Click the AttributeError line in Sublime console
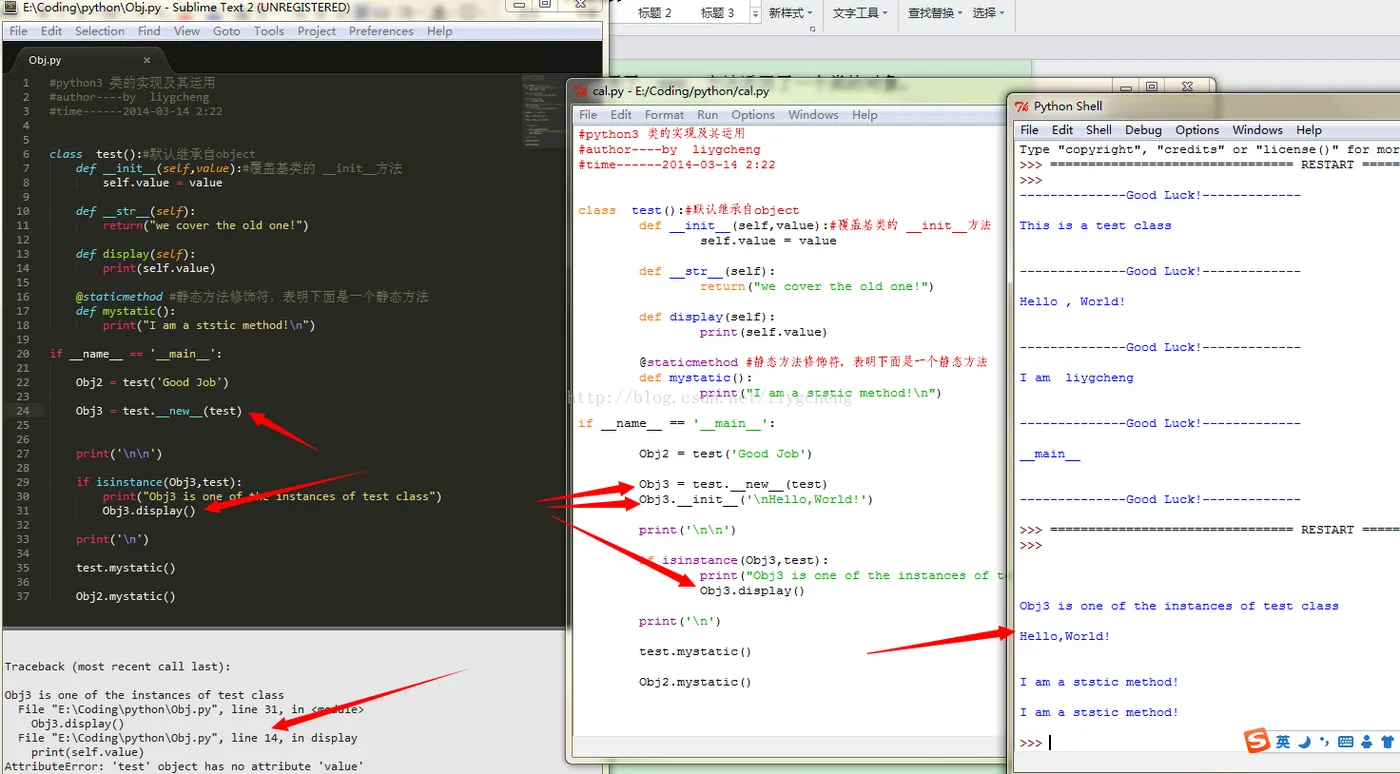The width and height of the screenshot is (1400, 774). pos(184,766)
